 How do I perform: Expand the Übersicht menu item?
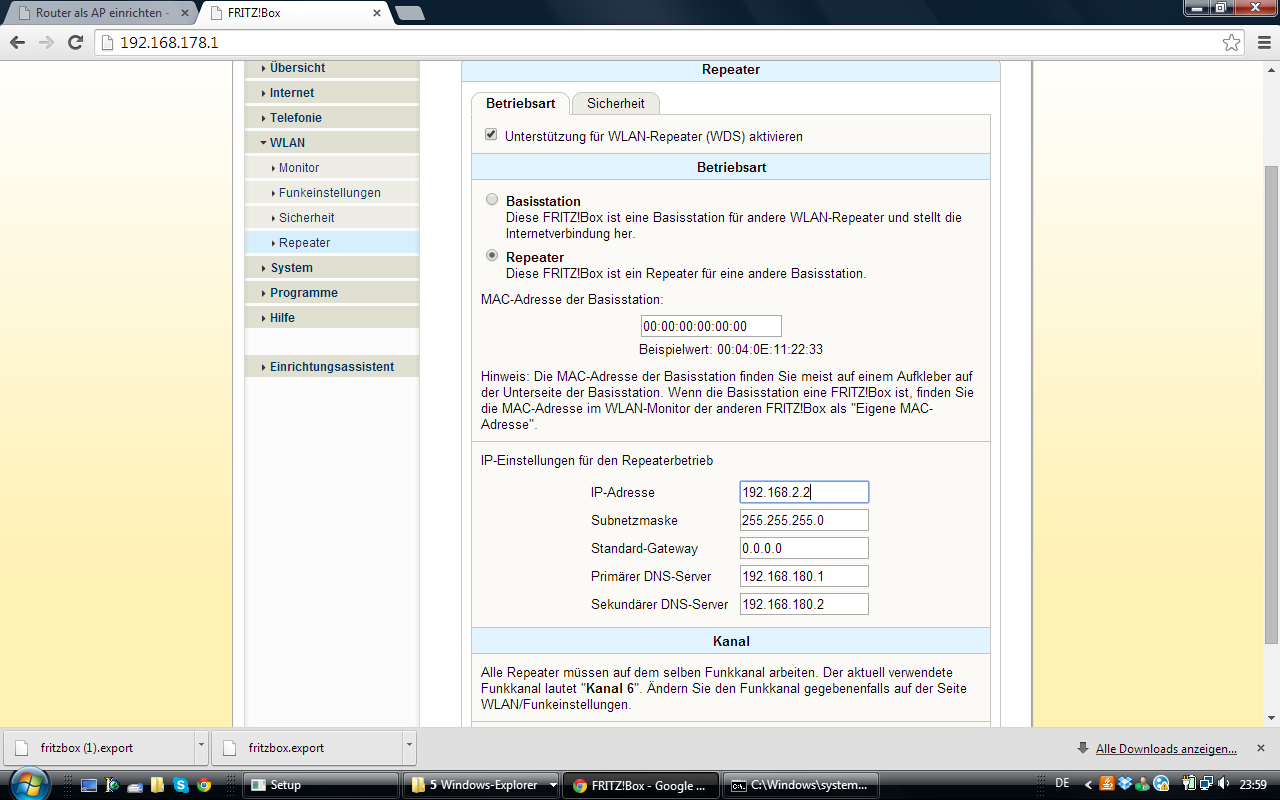click(x=331, y=68)
